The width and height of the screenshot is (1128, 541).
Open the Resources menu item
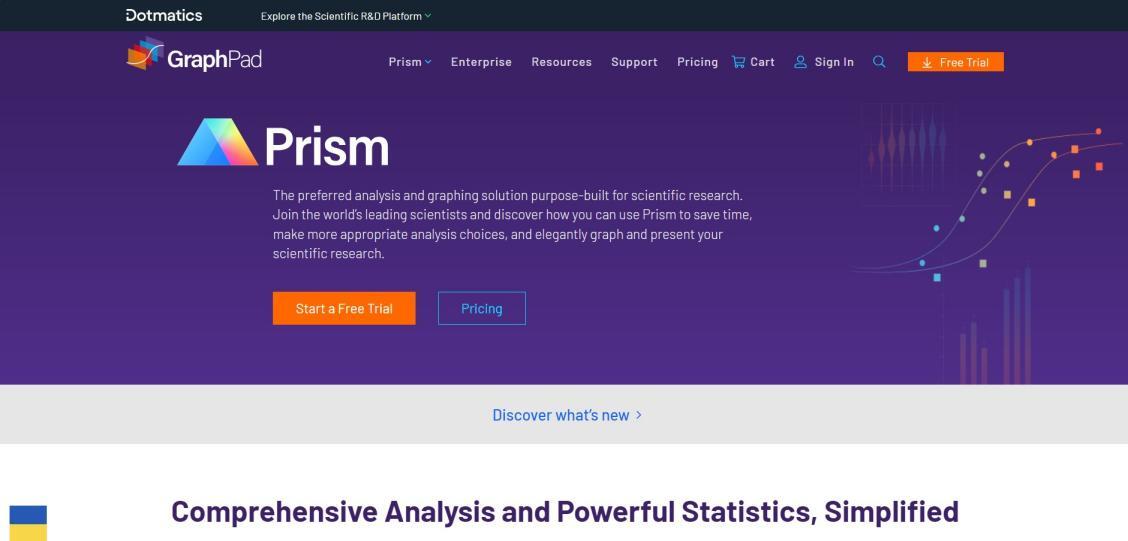[561, 62]
